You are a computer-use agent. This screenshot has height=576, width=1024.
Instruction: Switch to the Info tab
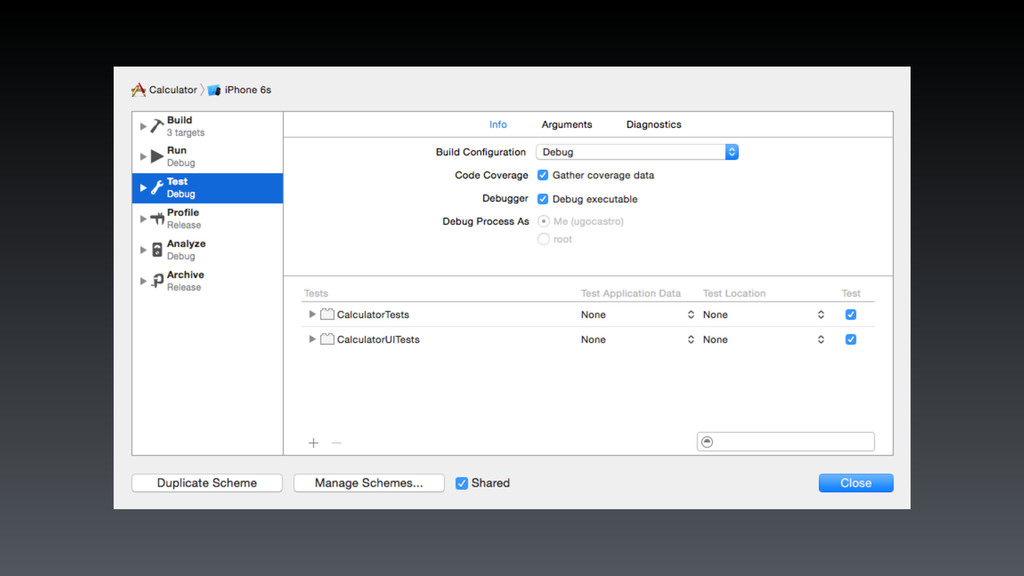(498, 124)
